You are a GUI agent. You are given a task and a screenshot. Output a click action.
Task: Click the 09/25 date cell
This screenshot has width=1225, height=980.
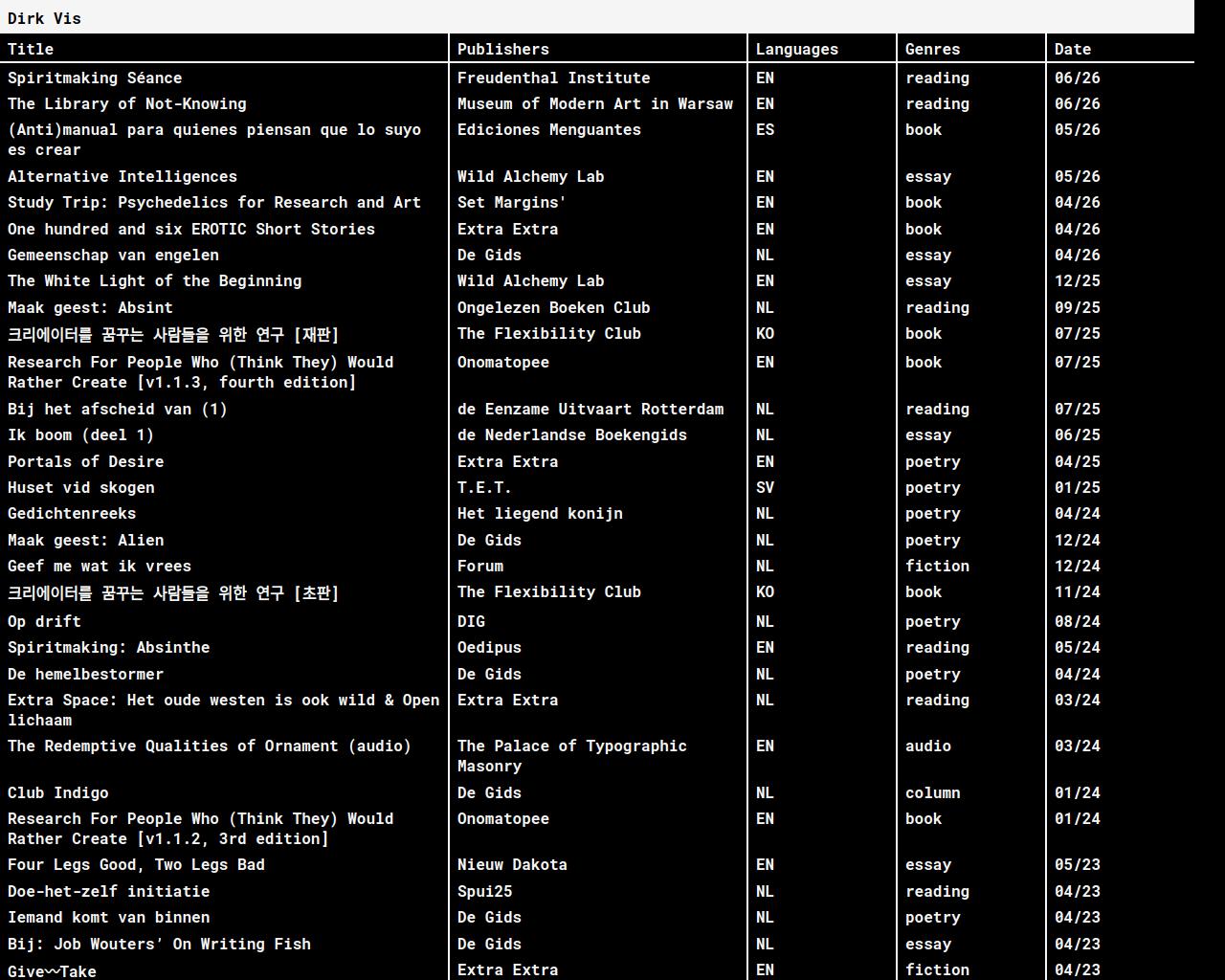1078,307
